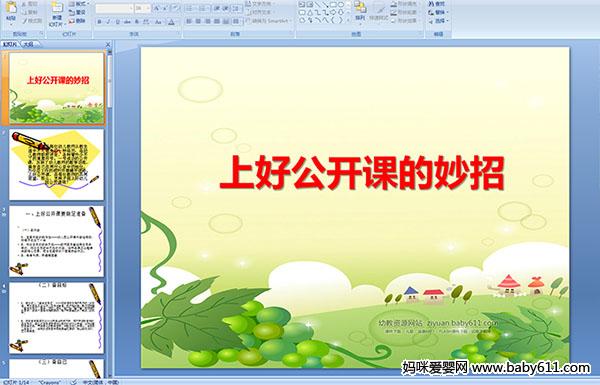This screenshot has height=385, width=600.
Task: Click the Replace button in editing group
Action: coord(437,12)
